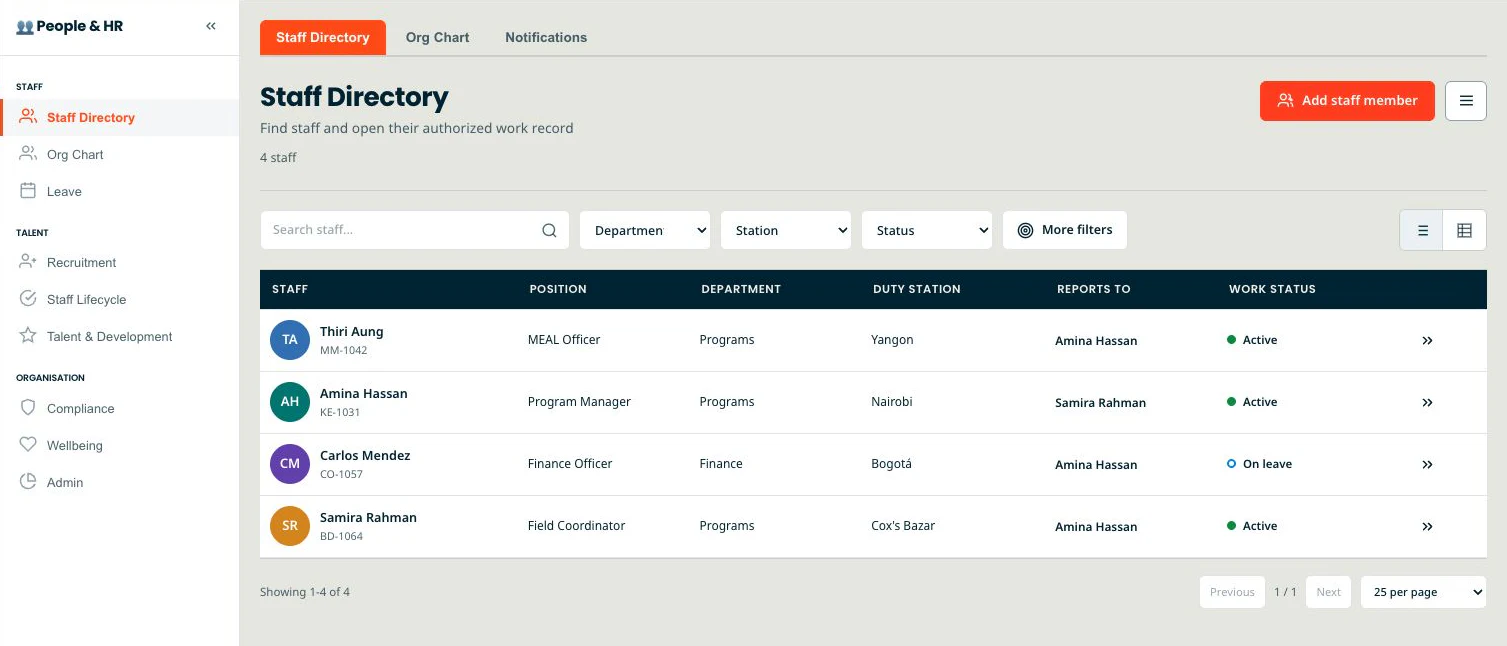Image resolution: width=1507 pixels, height=646 pixels.
Task: Click the MEAL Officer position cell
Action: point(564,340)
